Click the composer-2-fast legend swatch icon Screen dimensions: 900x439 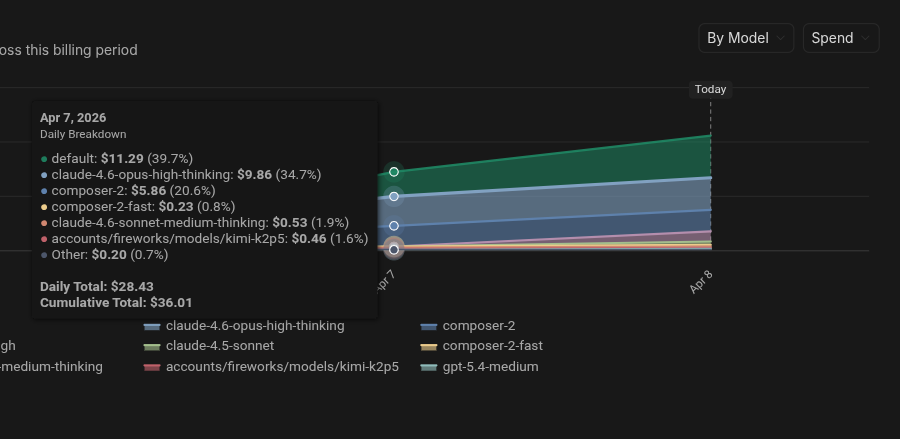(x=429, y=346)
